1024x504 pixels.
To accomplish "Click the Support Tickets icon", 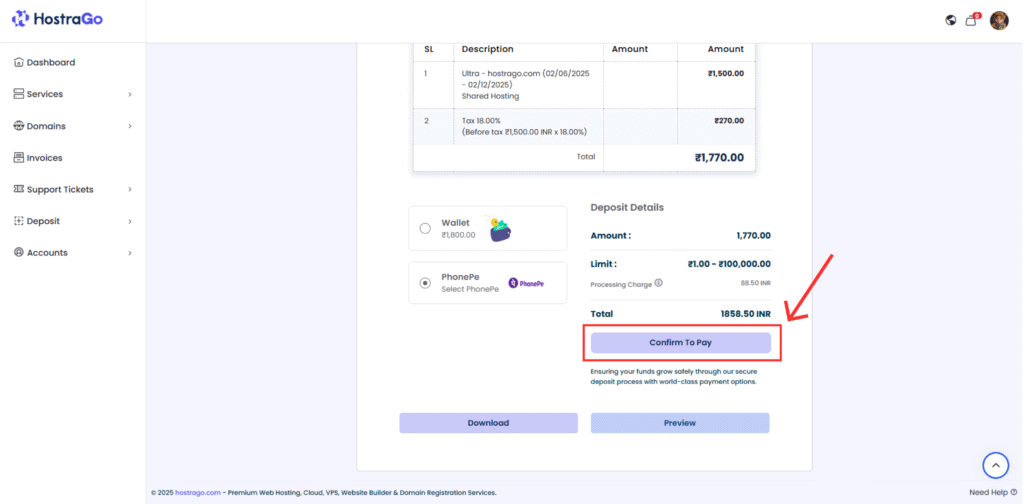I will coord(19,189).
